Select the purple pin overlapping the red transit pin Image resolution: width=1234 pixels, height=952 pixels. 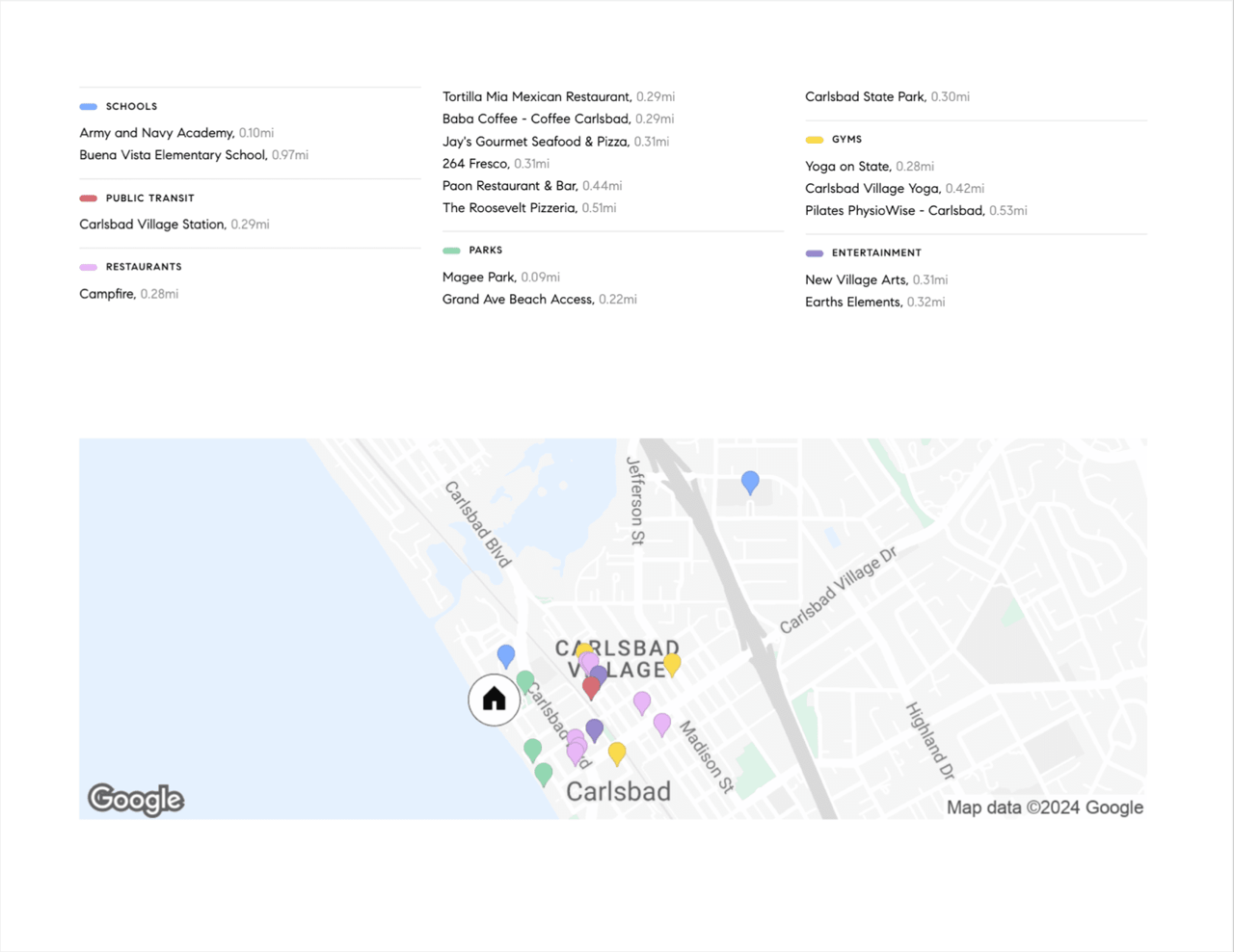[x=600, y=674]
